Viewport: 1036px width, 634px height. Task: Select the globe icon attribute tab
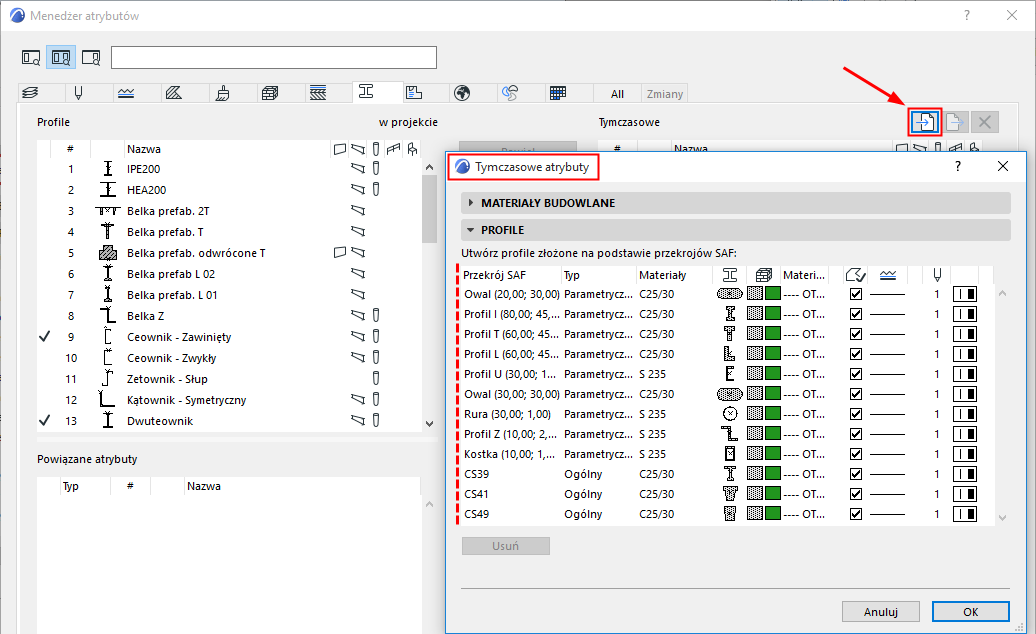coord(461,94)
